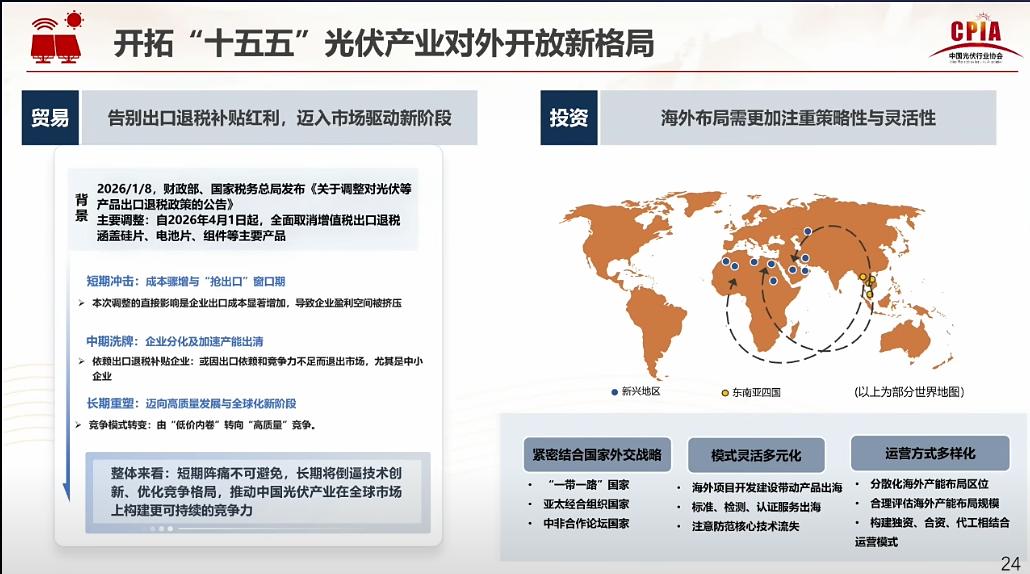Click the 中期洗牌 bullet arrow marker
The image size is (1030, 574).
pyautogui.click(x=81, y=361)
